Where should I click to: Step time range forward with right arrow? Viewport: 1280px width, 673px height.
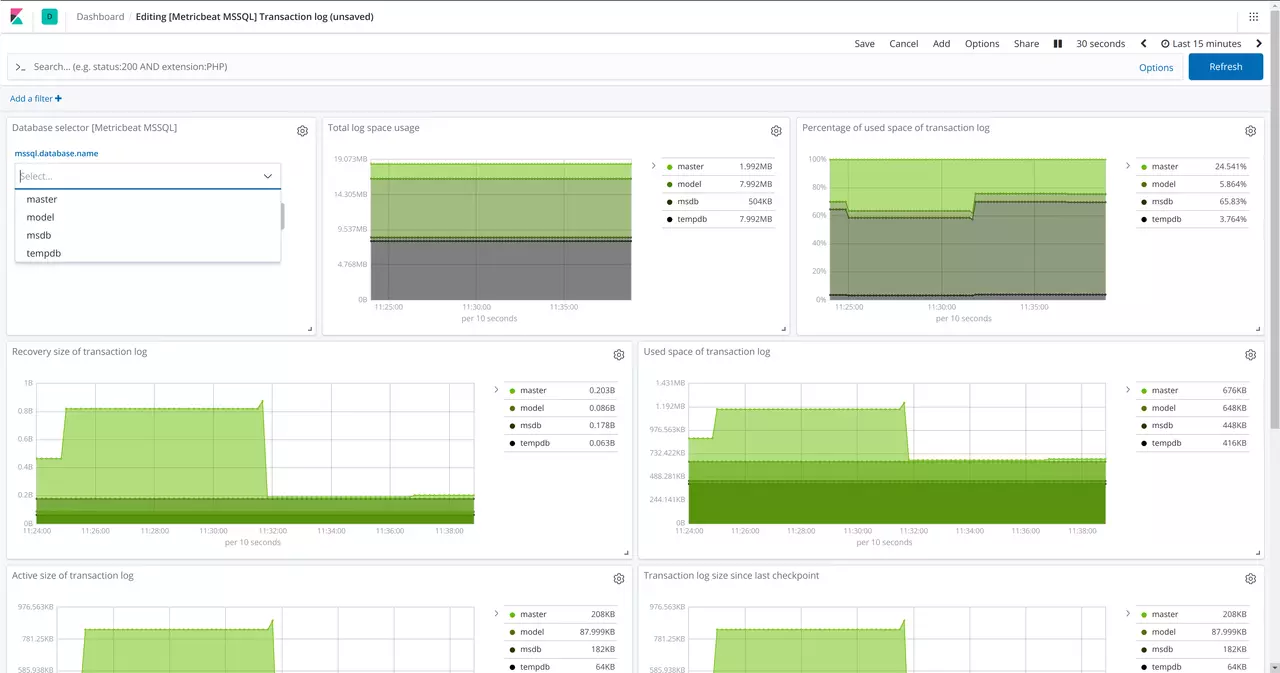(x=1259, y=44)
